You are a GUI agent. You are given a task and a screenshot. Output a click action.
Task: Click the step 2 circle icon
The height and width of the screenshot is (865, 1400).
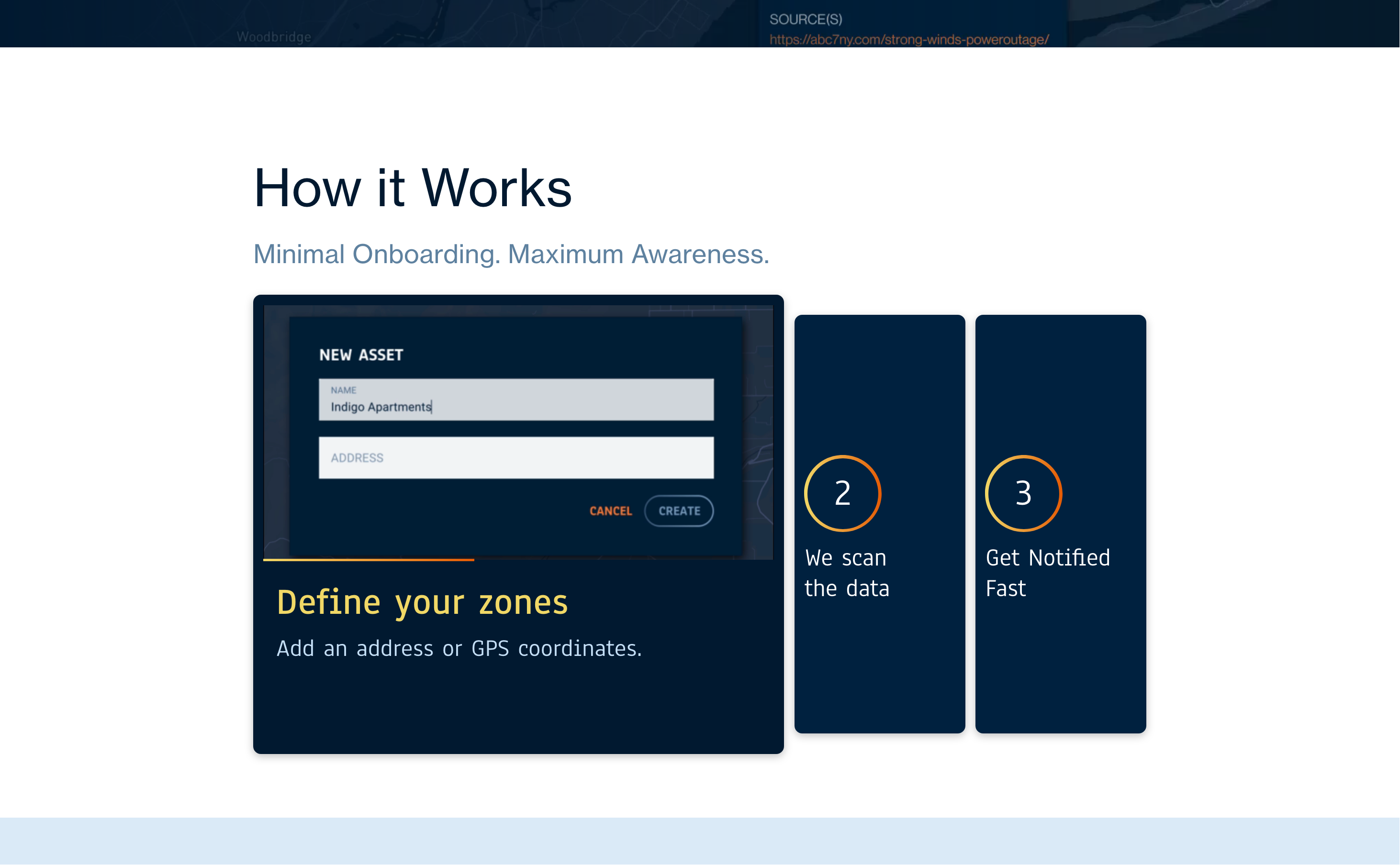point(842,493)
